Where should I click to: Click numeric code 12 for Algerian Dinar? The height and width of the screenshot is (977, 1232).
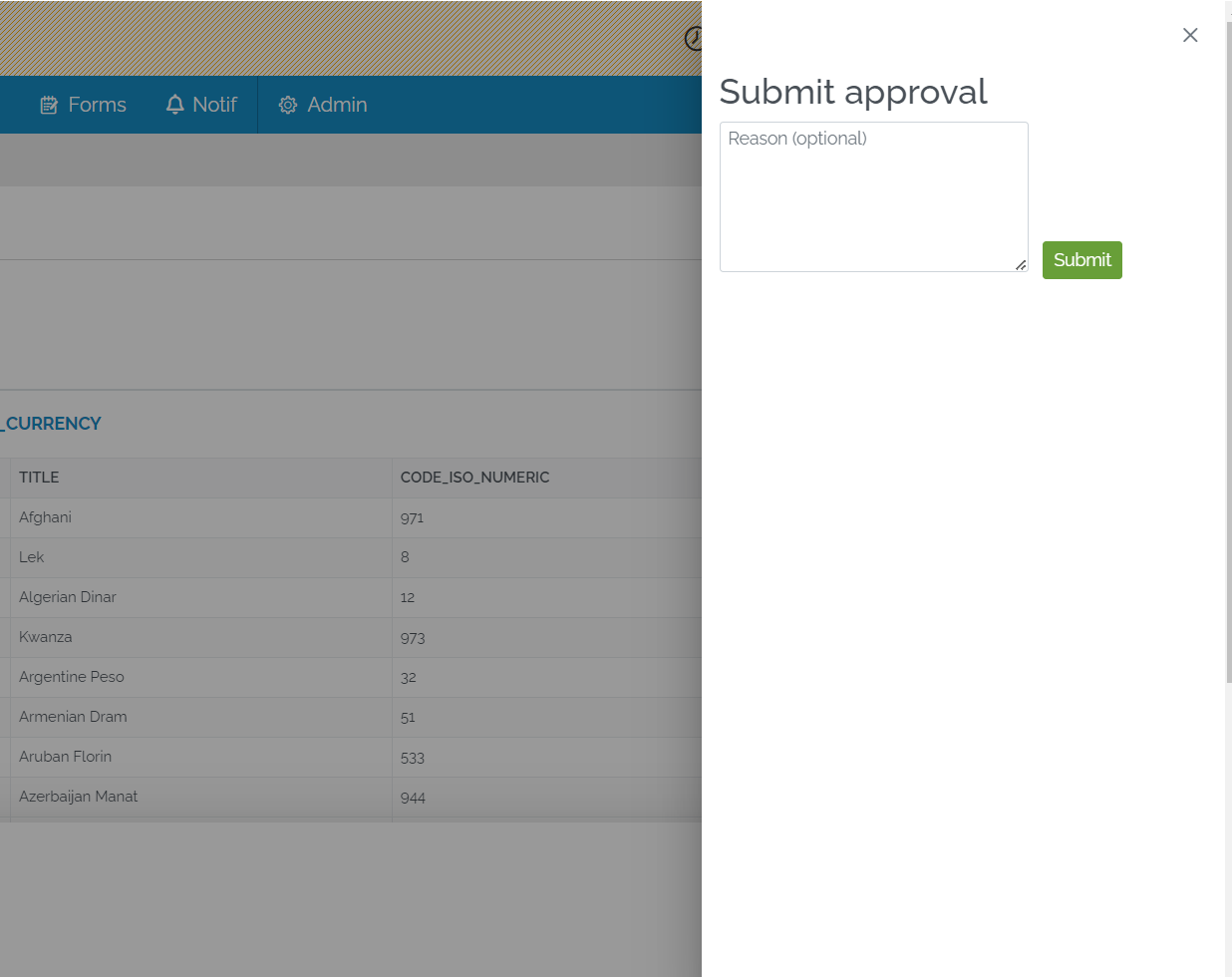pos(408,598)
